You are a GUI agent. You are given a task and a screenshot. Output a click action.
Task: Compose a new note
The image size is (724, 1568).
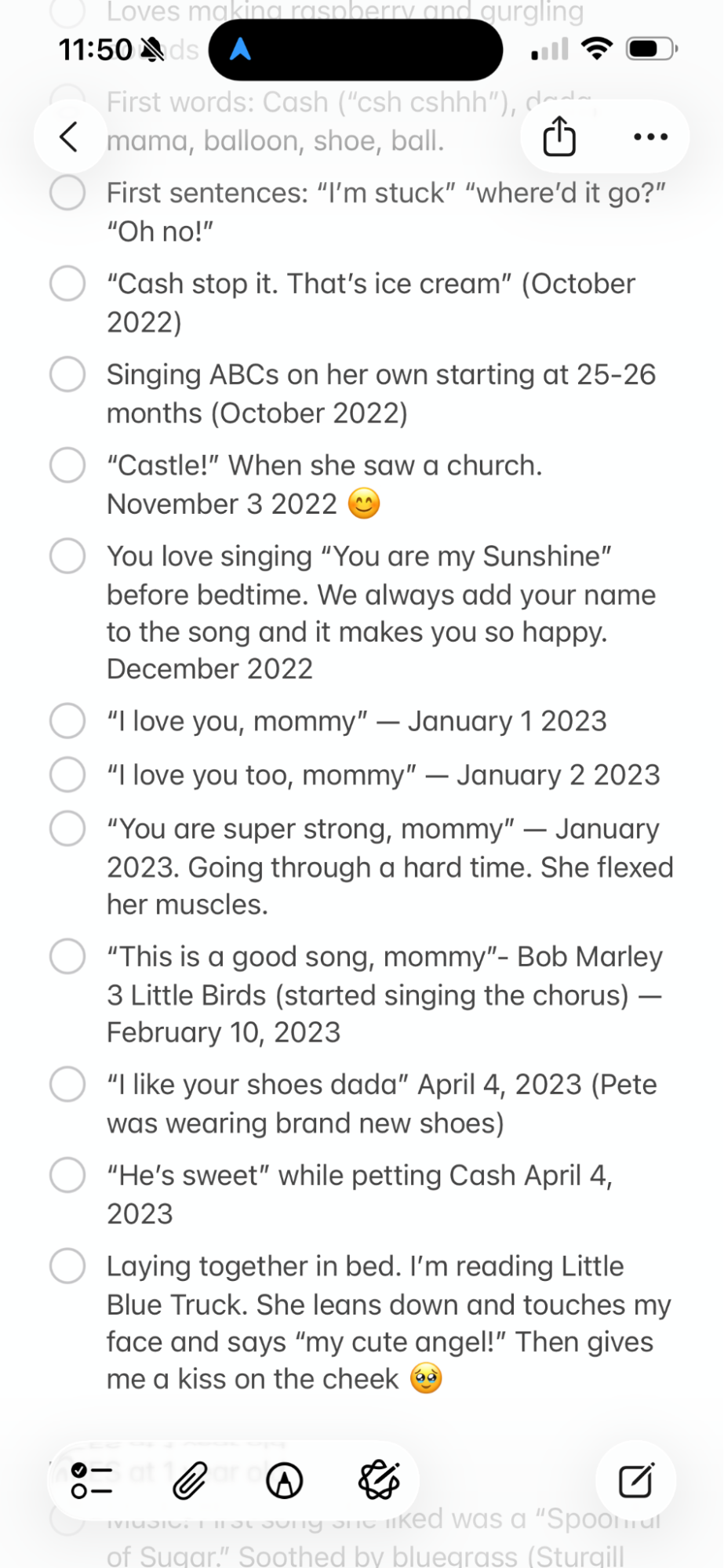pyautogui.click(x=635, y=1480)
